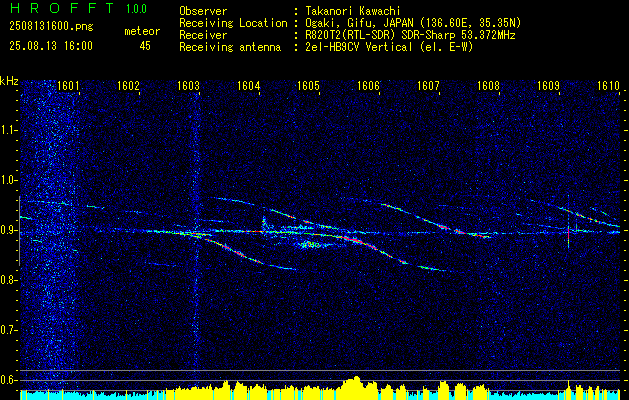Click the 1604 time marker
Viewport: 629px width, 400px height.
(x=248, y=86)
